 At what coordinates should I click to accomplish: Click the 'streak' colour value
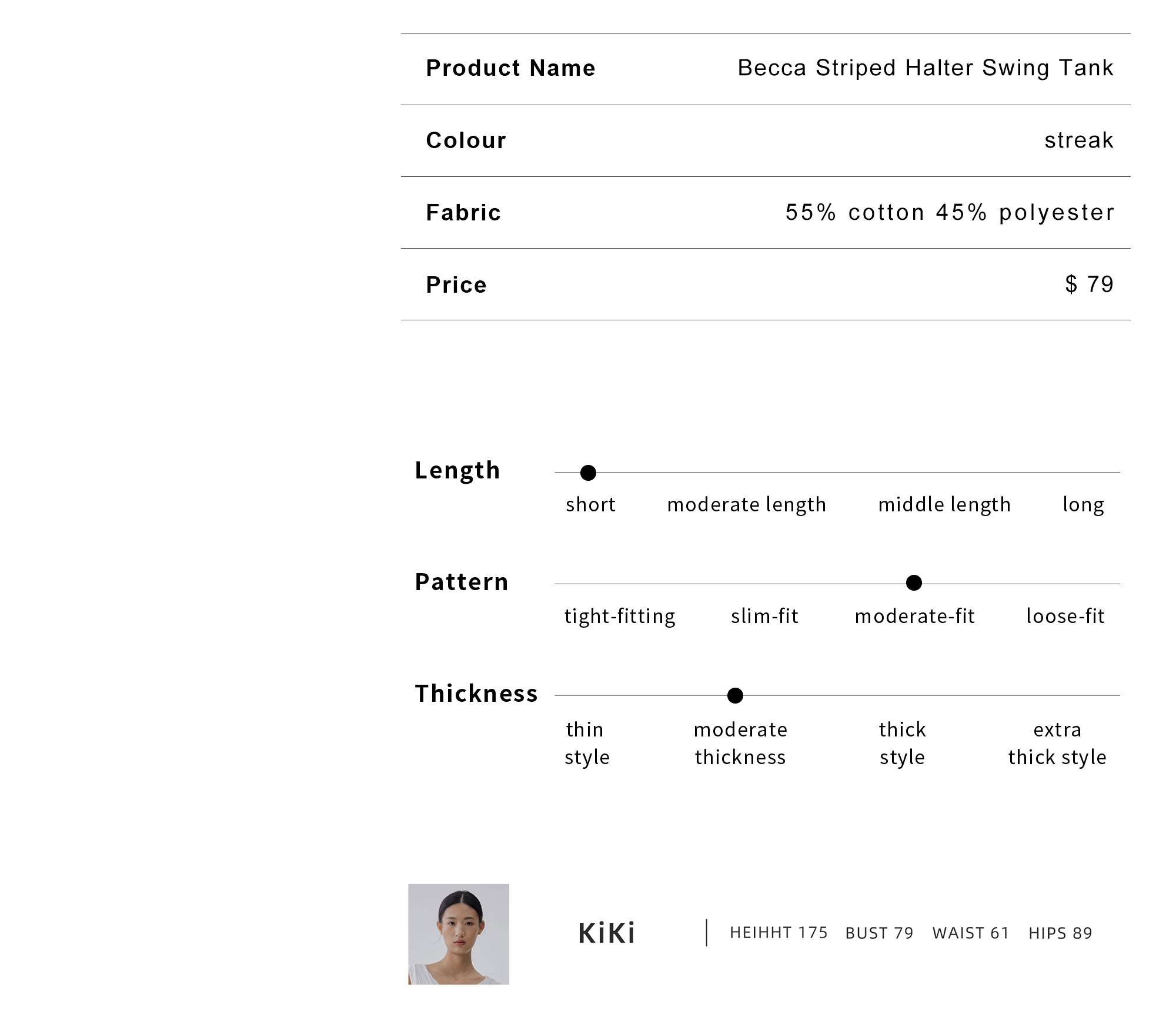[x=1079, y=140]
